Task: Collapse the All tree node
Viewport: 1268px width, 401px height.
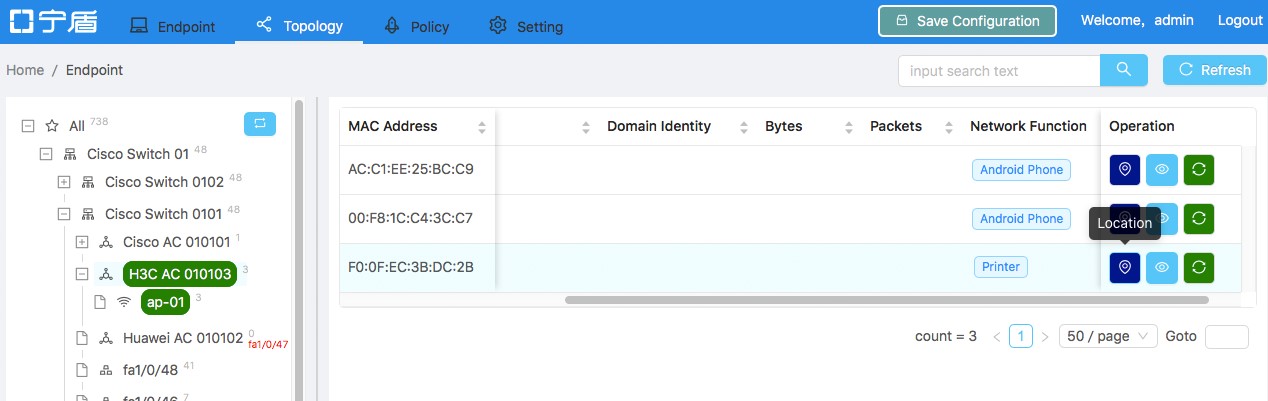Action: (x=28, y=126)
